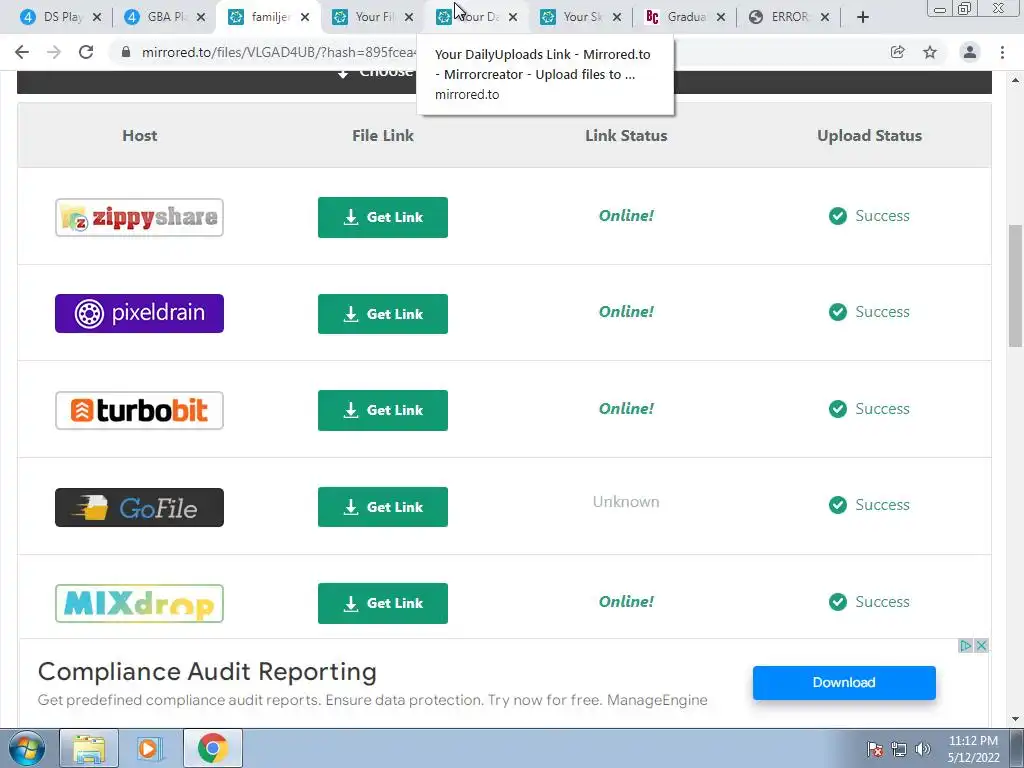Open the media player taskbar icon
The image size is (1024, 768).
(x=150, y=748)
